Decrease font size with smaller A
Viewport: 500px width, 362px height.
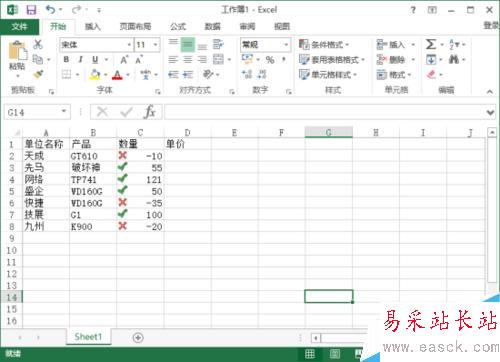coord(139,60)
